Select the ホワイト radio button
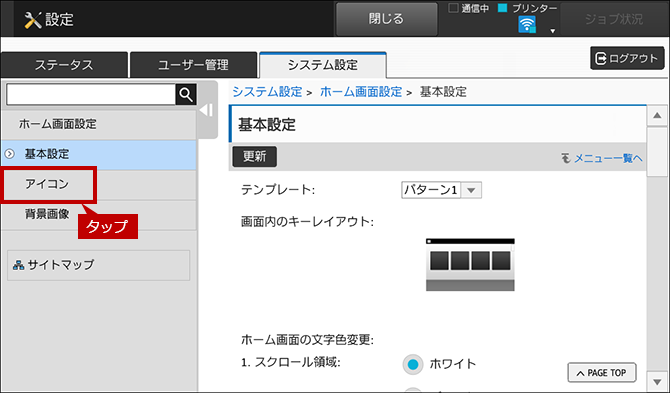 point(412,364)
